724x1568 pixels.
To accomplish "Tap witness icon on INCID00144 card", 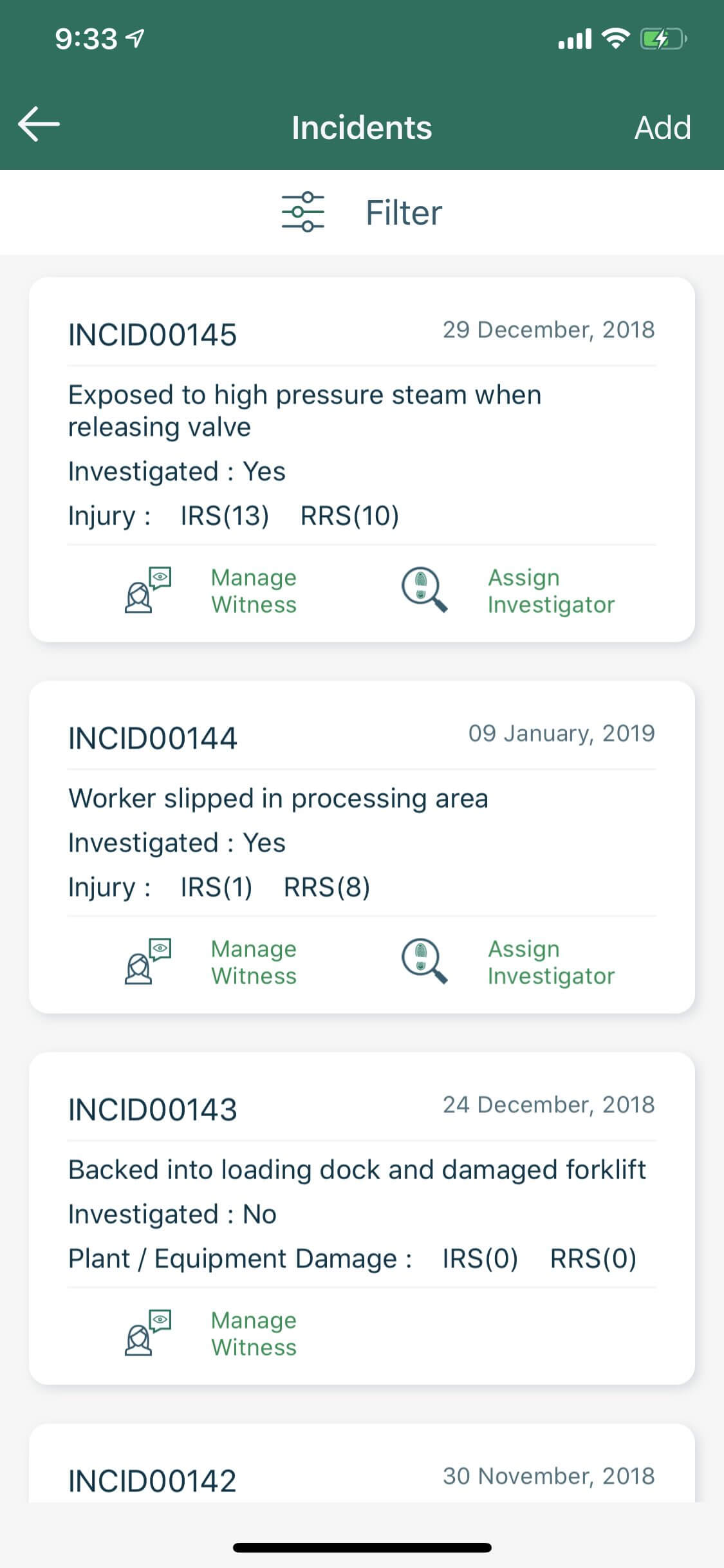I will pos(147,961).
